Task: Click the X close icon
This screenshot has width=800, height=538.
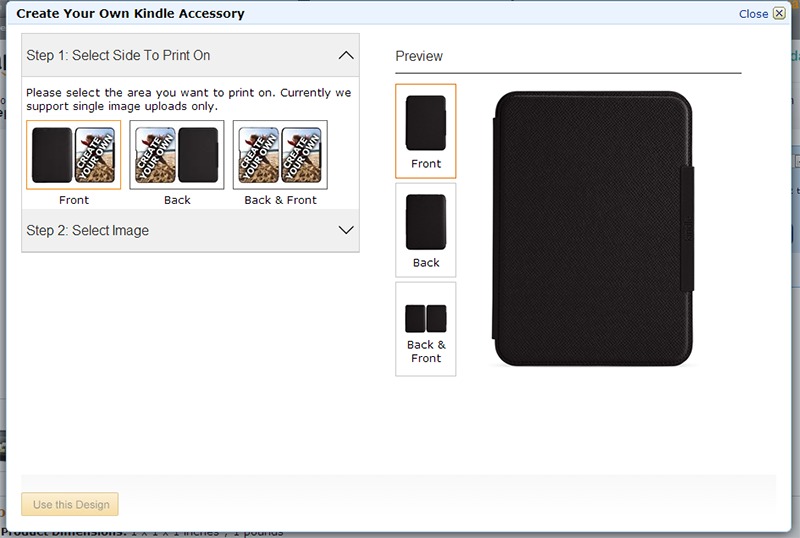Action: [779, 13]
